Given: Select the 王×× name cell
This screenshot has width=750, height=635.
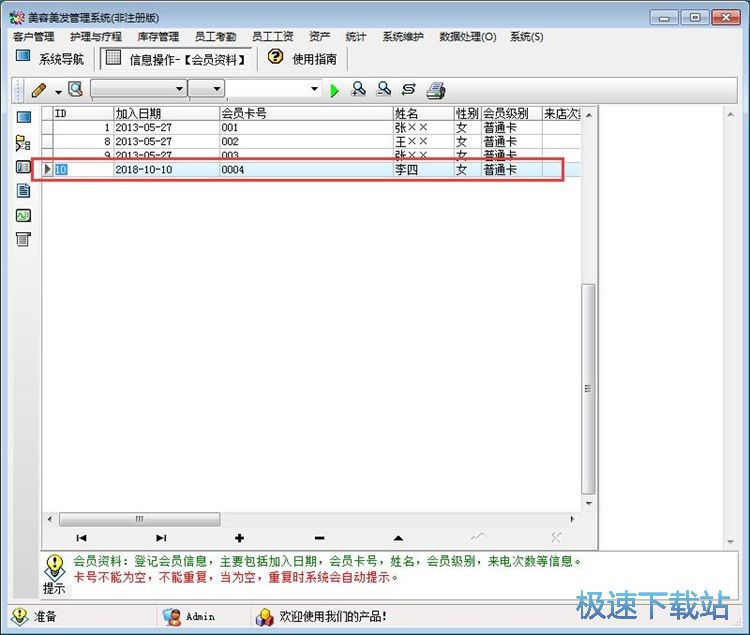Looking at the screenshot, I should pos(423,142).
